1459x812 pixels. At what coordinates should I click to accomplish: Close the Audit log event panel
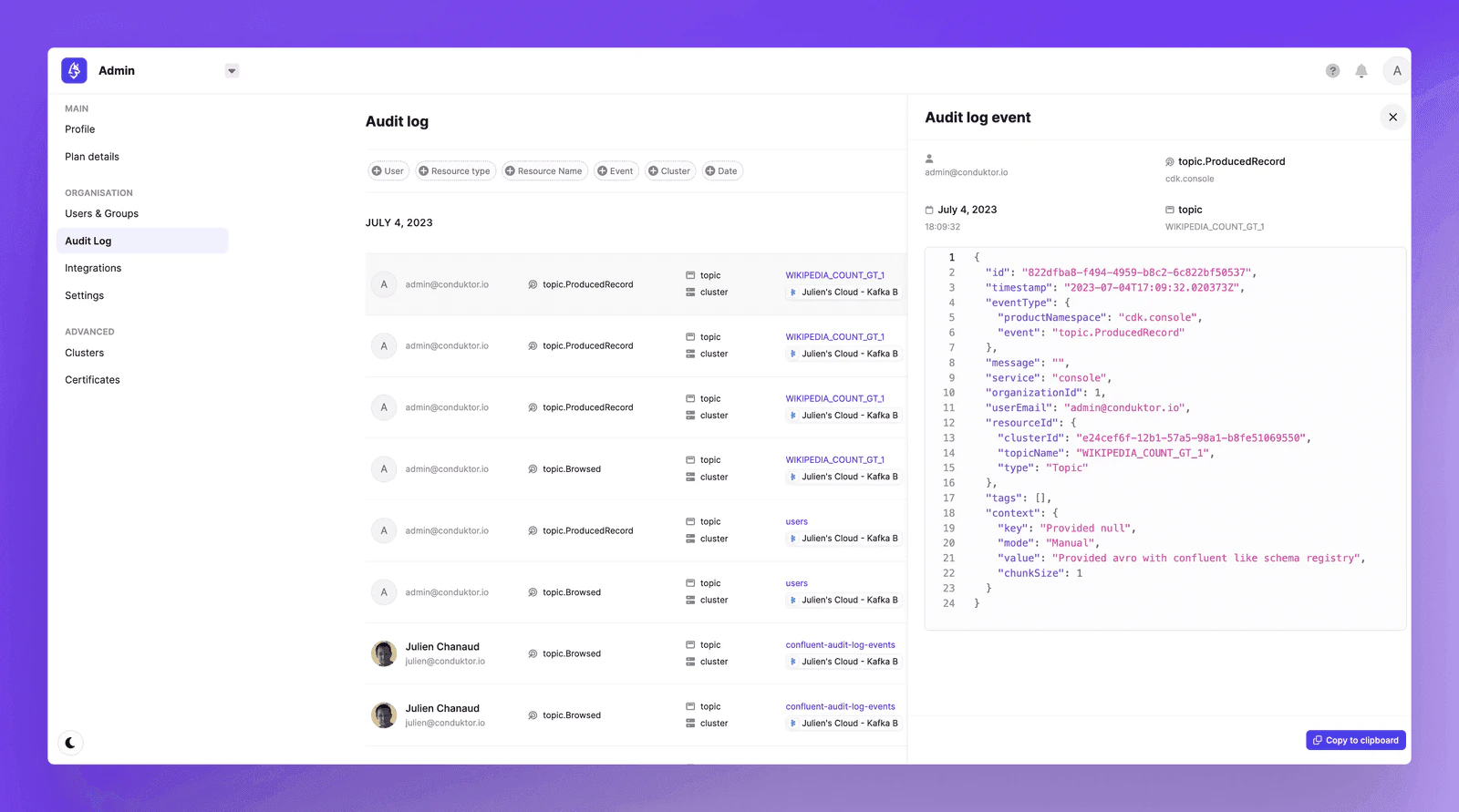click(1392, 117)
